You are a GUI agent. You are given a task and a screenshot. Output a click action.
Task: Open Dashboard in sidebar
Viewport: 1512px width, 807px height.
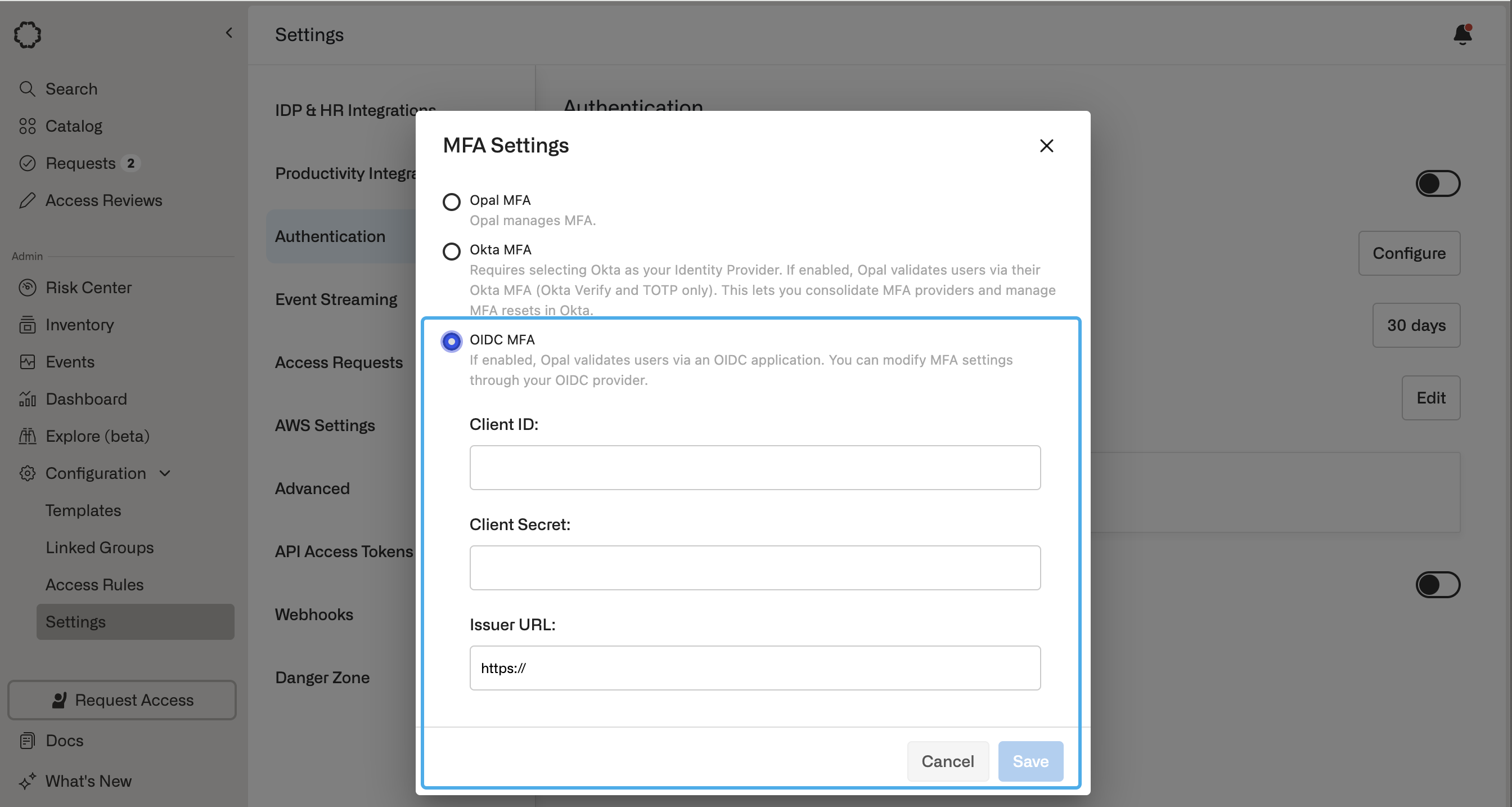85,399
